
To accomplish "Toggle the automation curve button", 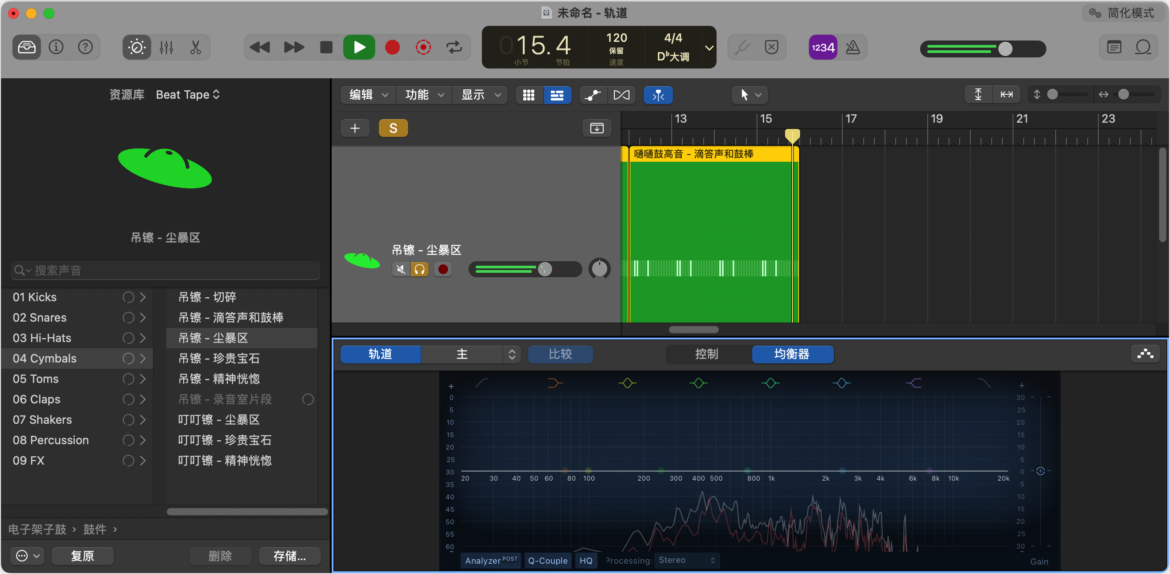I will point(592,95).
